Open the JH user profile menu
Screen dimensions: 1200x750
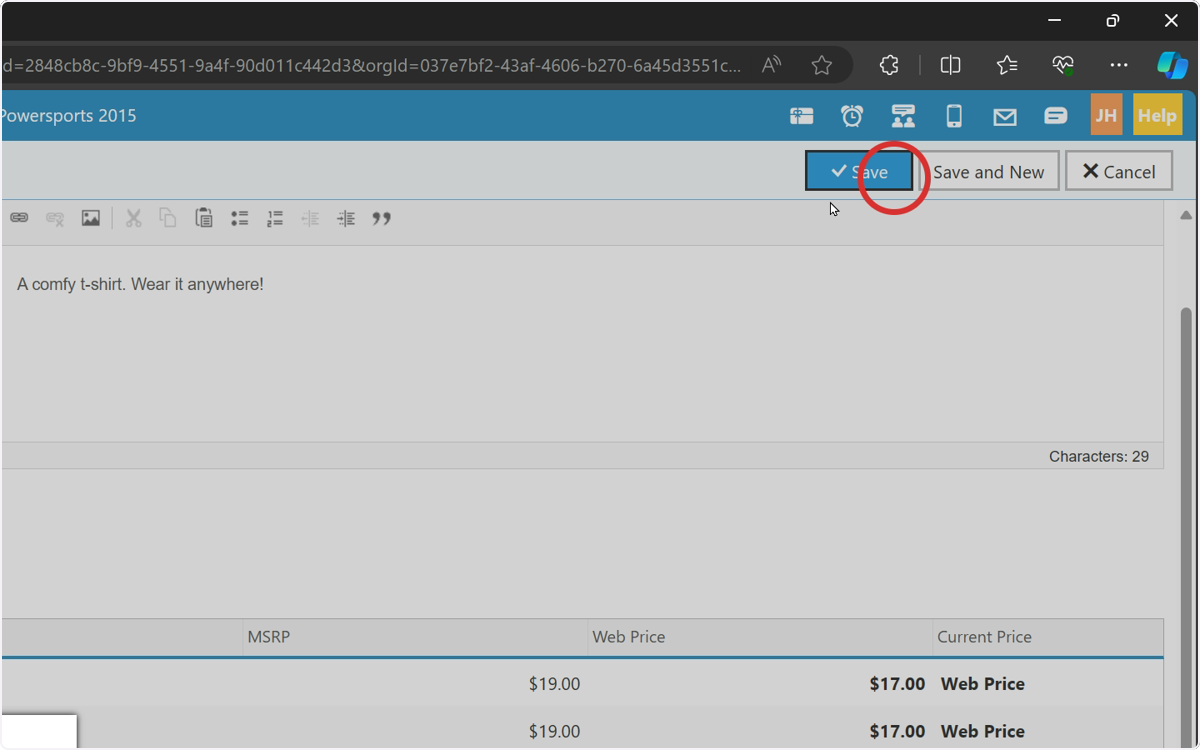(x=1106, y=115)
